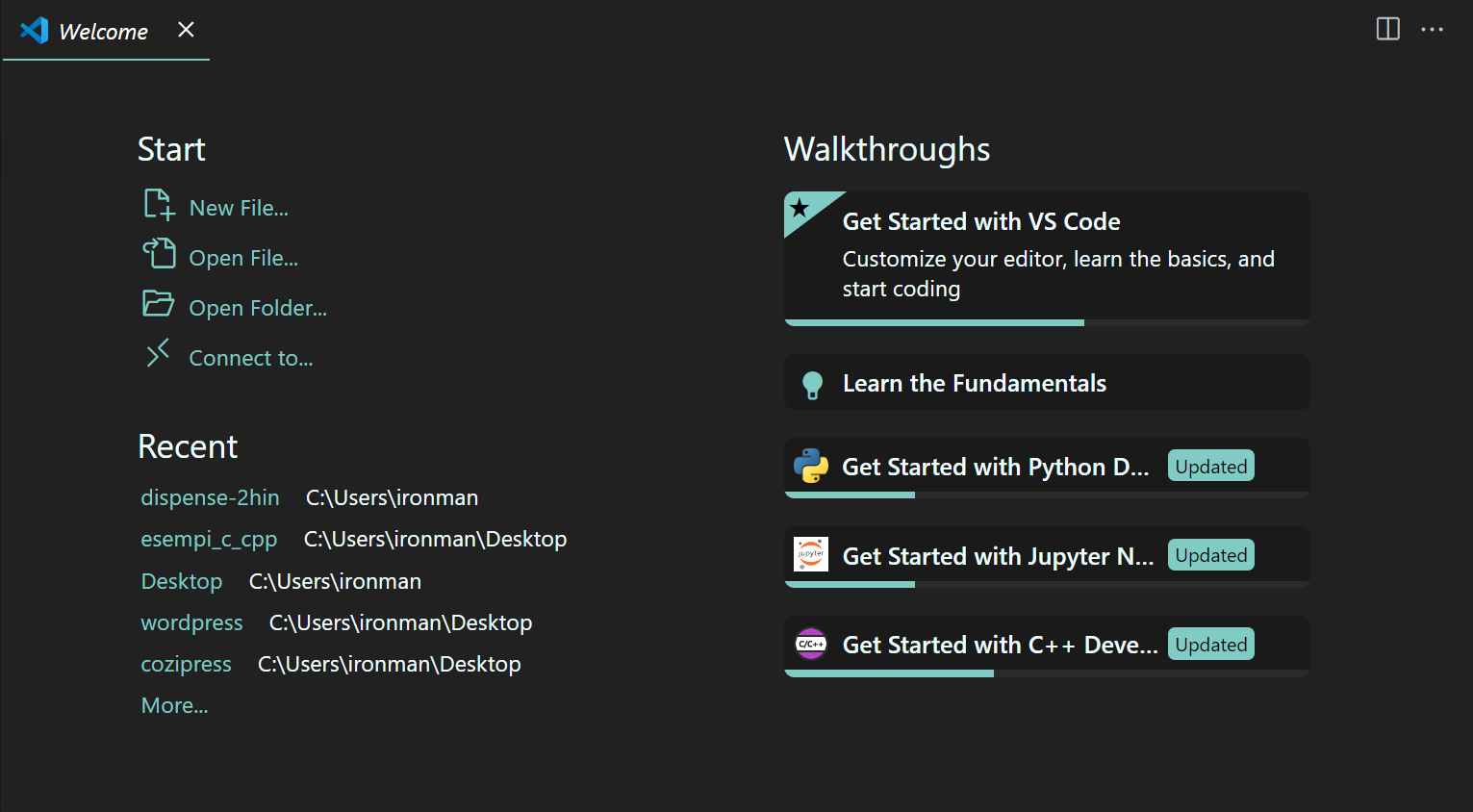Click More... under Recent
This screenshot has height=812, width=1473.
coord(174,705)
